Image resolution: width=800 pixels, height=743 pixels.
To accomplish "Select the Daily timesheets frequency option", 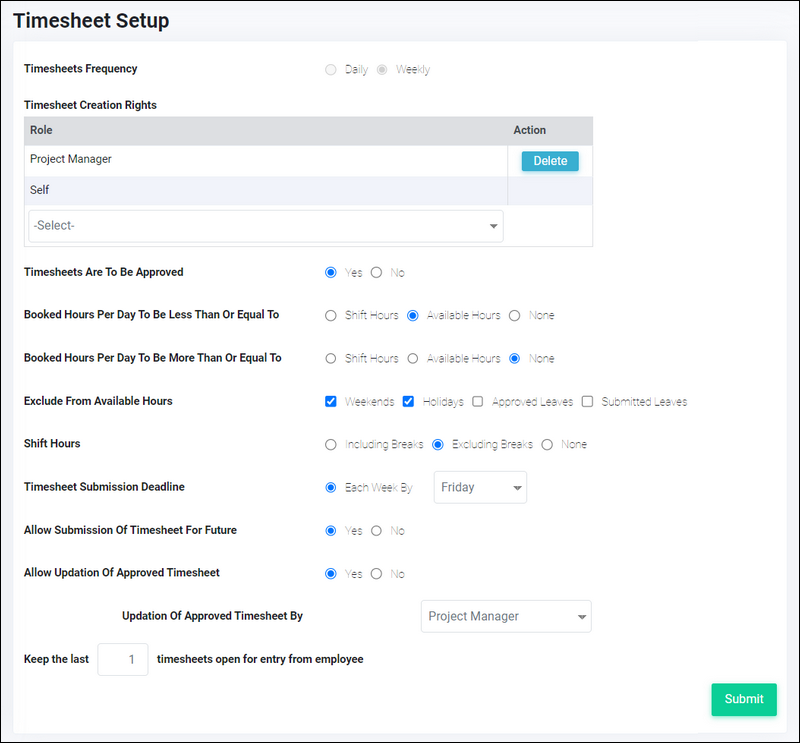I will coord(331,69).
